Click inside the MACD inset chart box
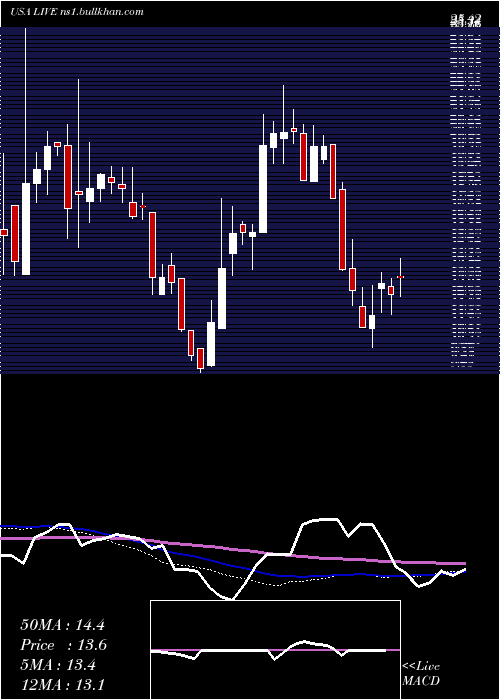Screen dimensions: 500x700 tap(275, 650)
